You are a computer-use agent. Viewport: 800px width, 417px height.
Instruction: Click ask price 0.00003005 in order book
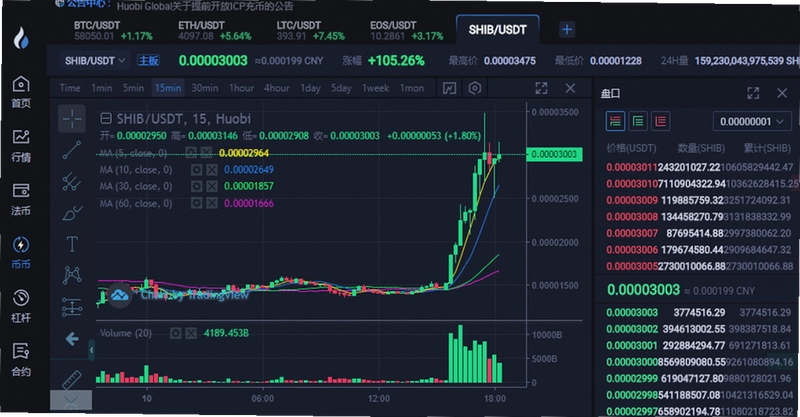click(x=632, y=266)
